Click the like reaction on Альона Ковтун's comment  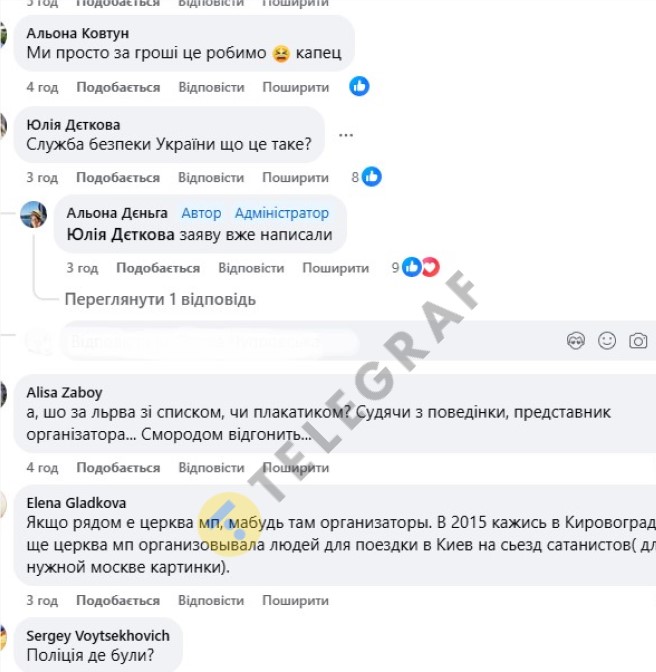[x=359, y=86]
